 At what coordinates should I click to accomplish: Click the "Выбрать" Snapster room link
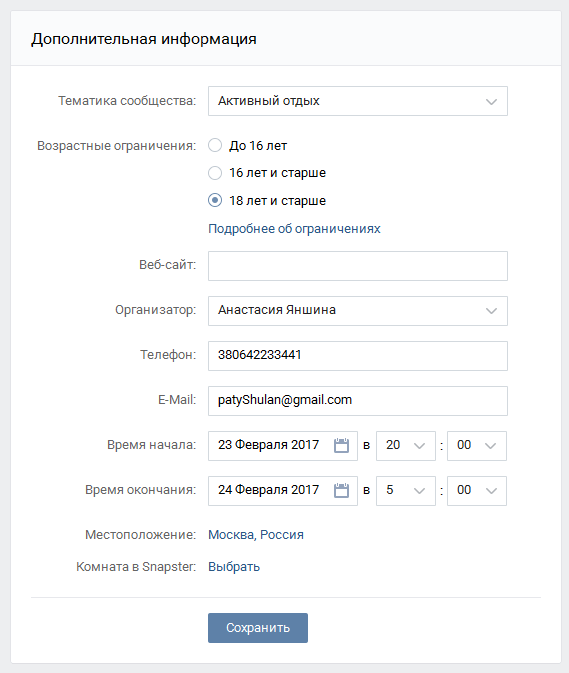click(234, 567)
